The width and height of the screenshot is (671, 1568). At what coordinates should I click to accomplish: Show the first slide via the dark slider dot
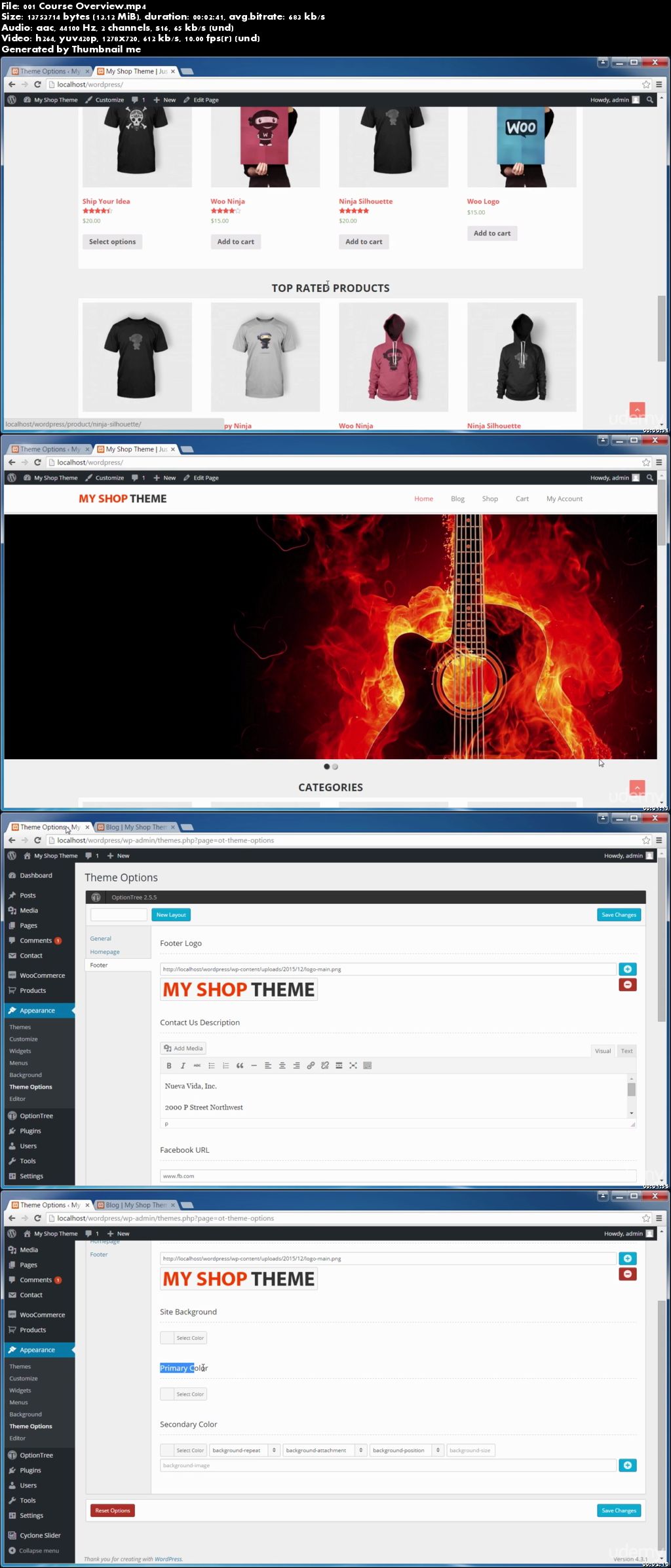[326, 766]
